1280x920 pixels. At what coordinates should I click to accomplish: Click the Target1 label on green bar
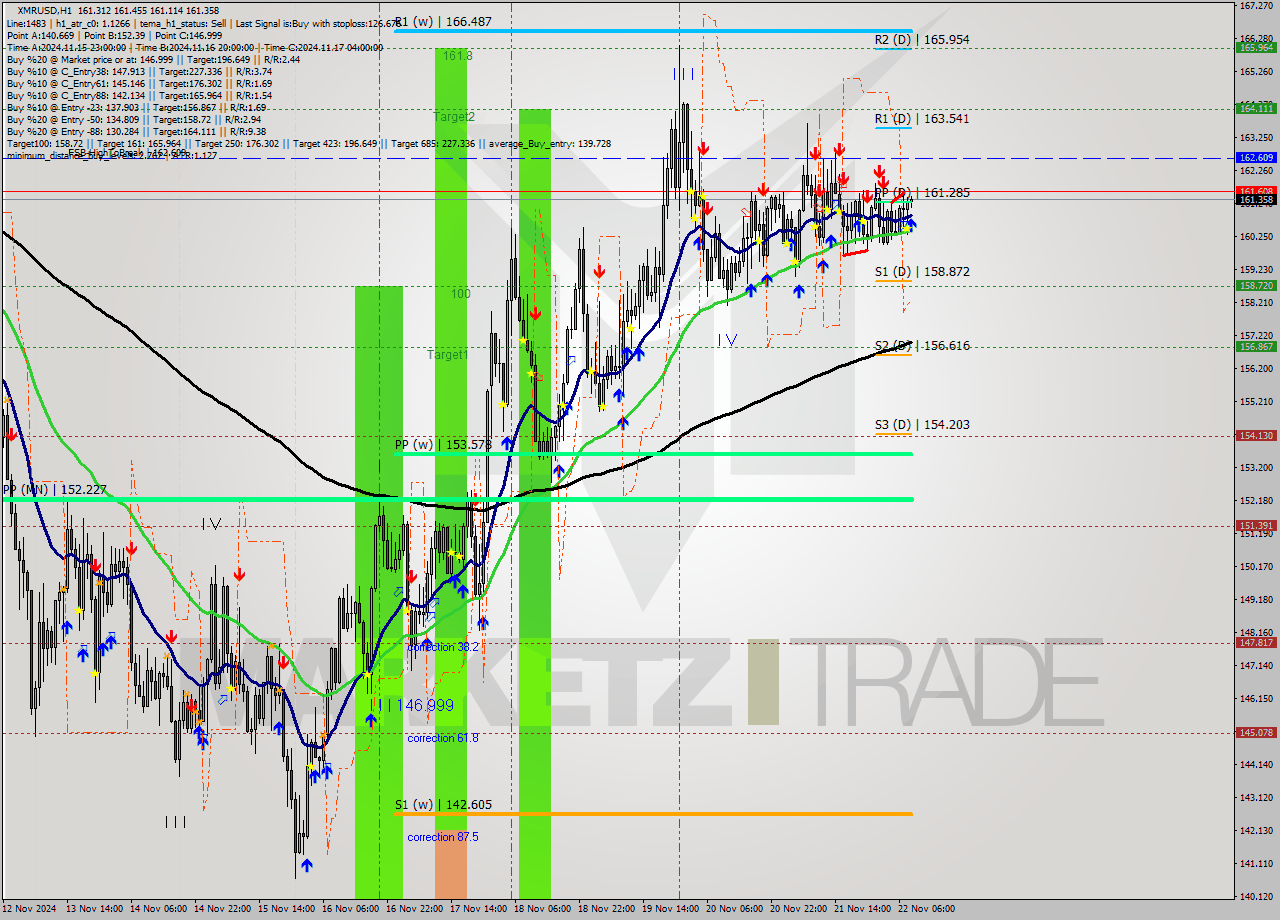point(447,355)
